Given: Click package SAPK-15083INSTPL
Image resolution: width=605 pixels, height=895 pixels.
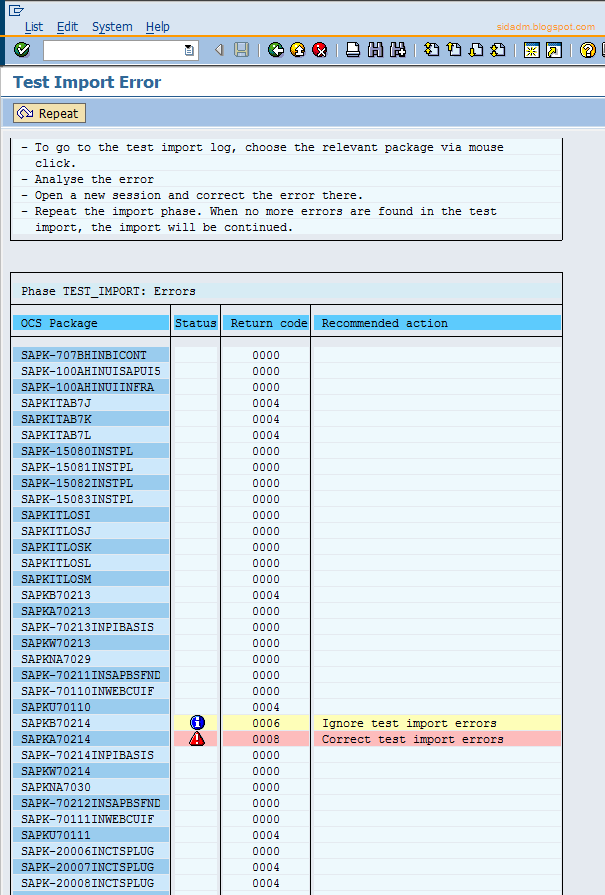Looking at the screenshot, I should 77,499.
